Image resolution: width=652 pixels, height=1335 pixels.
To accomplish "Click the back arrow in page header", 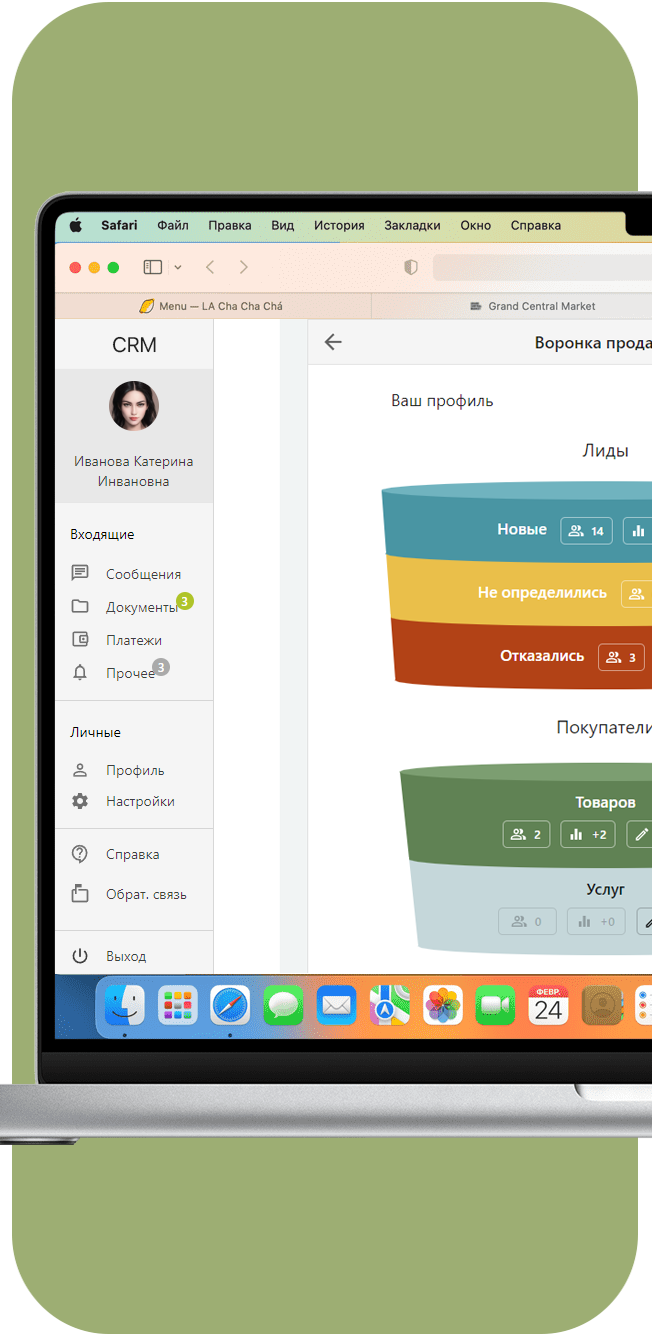I will 333,342.
